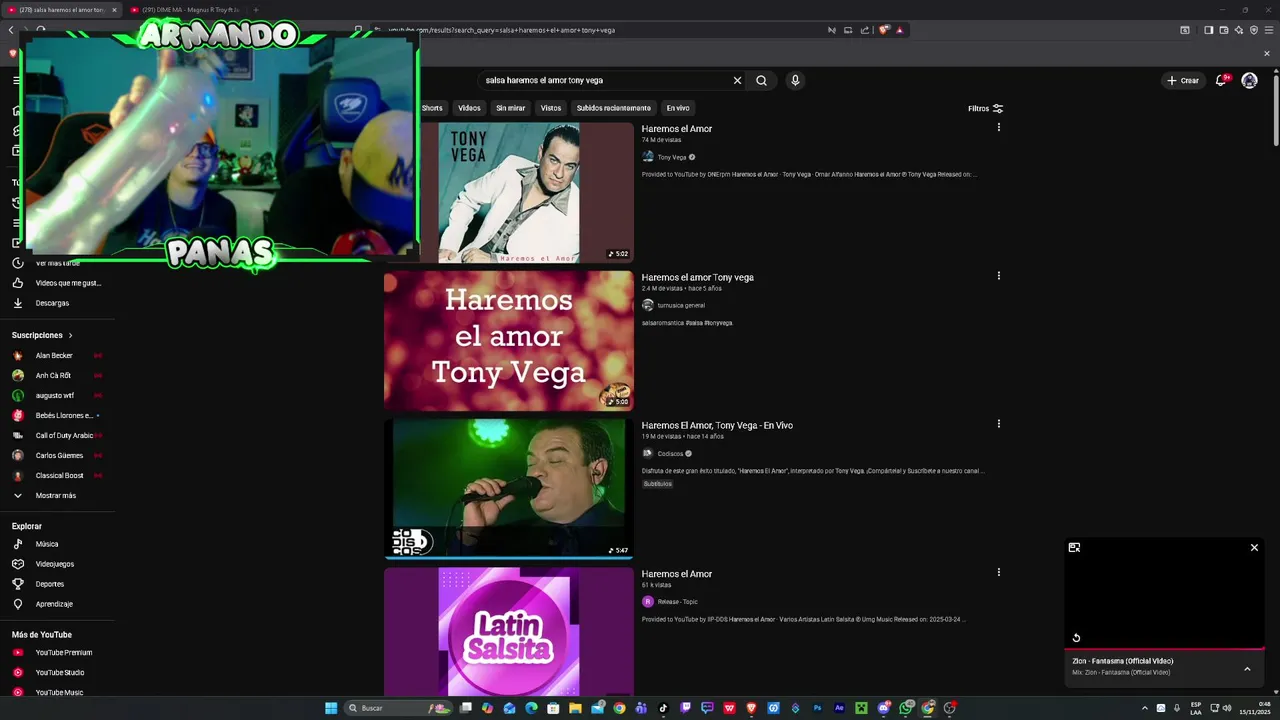Select Subidos recientemente filter chip
This screenshot has height=720, width=1280.
613,108
